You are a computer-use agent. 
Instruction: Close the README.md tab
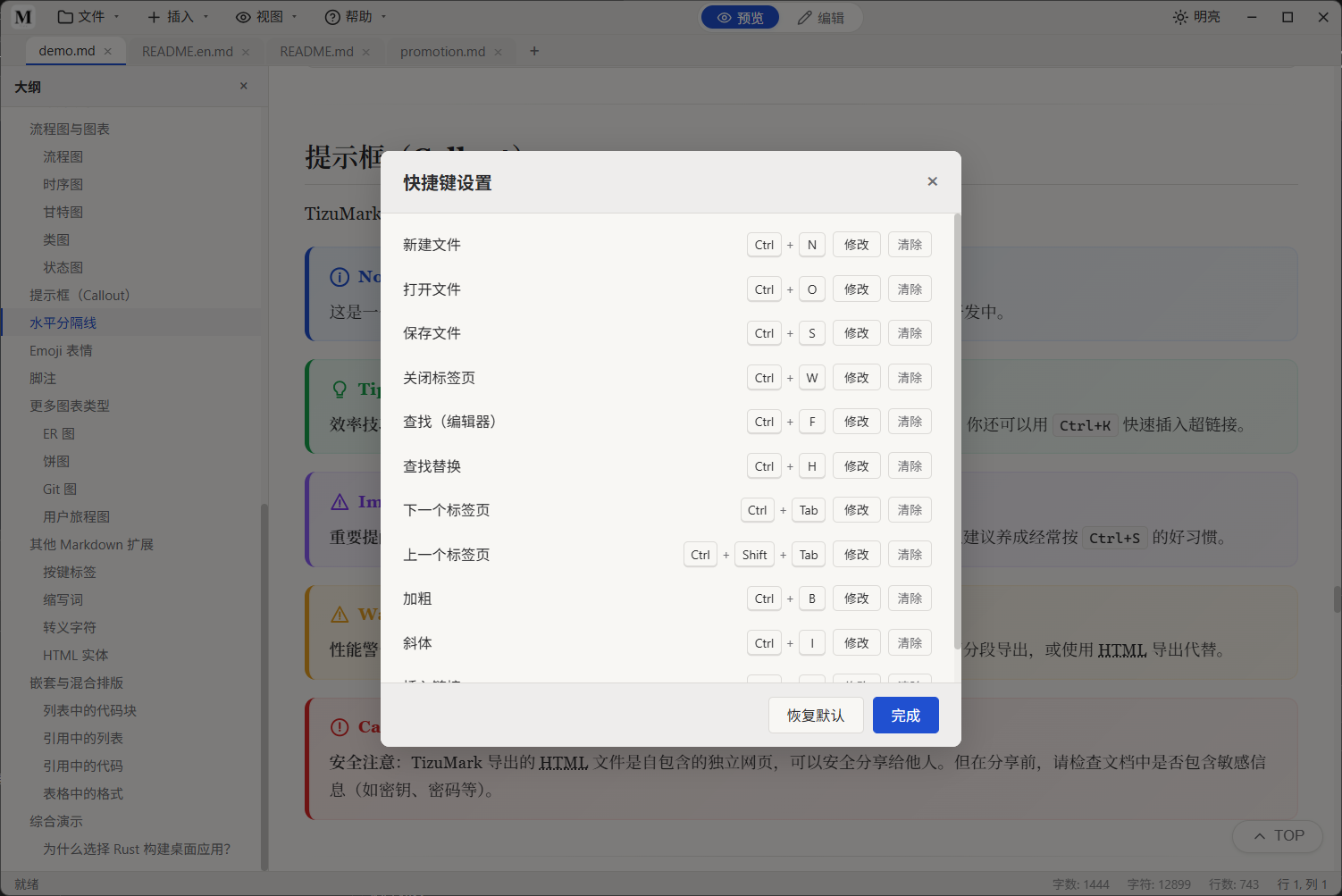tap(365, 52)
